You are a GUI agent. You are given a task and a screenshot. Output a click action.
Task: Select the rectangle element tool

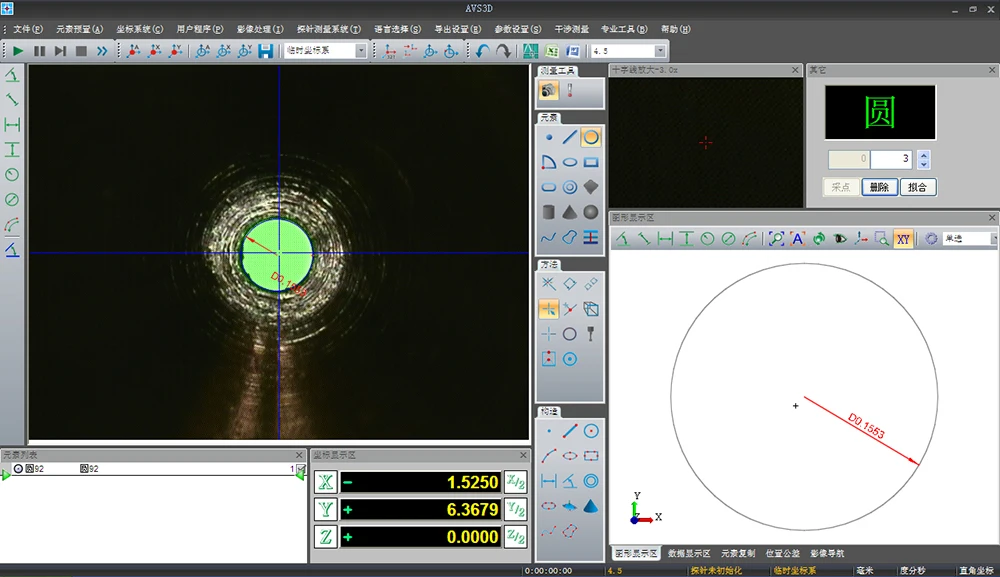tap(591, 162)
